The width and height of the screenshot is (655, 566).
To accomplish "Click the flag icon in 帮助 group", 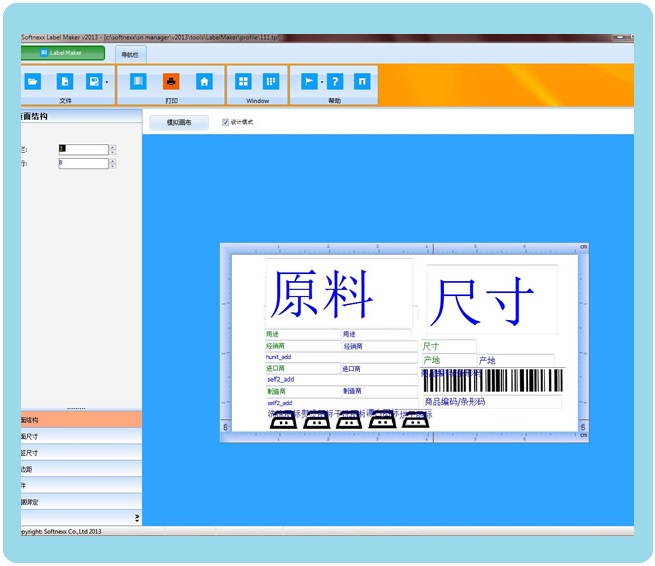I will pyautogui.click(x=309, y=81).
